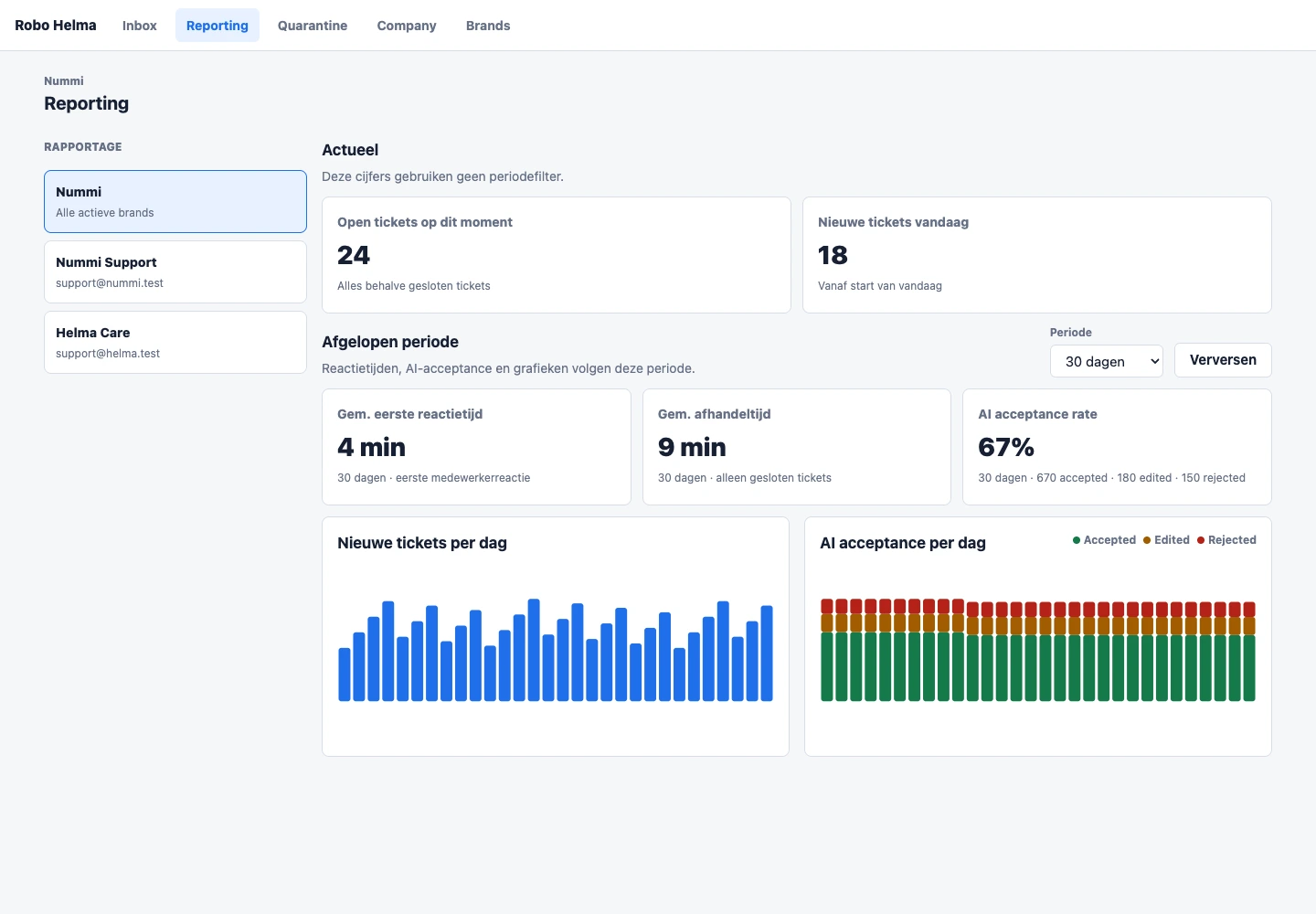Click the AI acceptance per dag heading
Image resolution: width=1316 pixels, height=914 pixels.
(x=903, y=543)
